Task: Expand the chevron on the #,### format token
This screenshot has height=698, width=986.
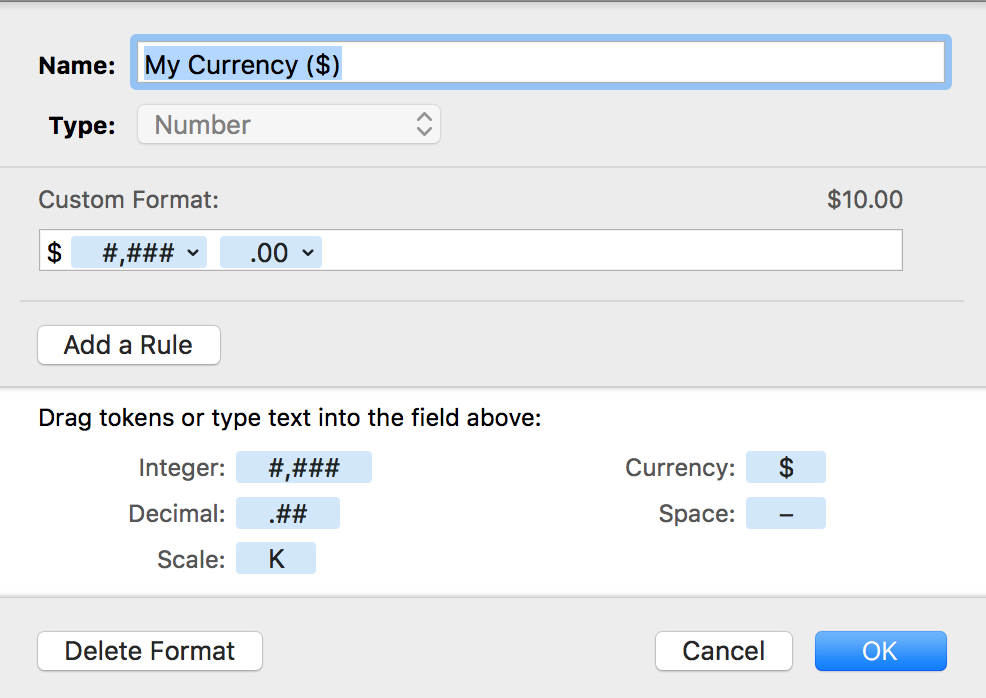Action: [x=193, y=253]
